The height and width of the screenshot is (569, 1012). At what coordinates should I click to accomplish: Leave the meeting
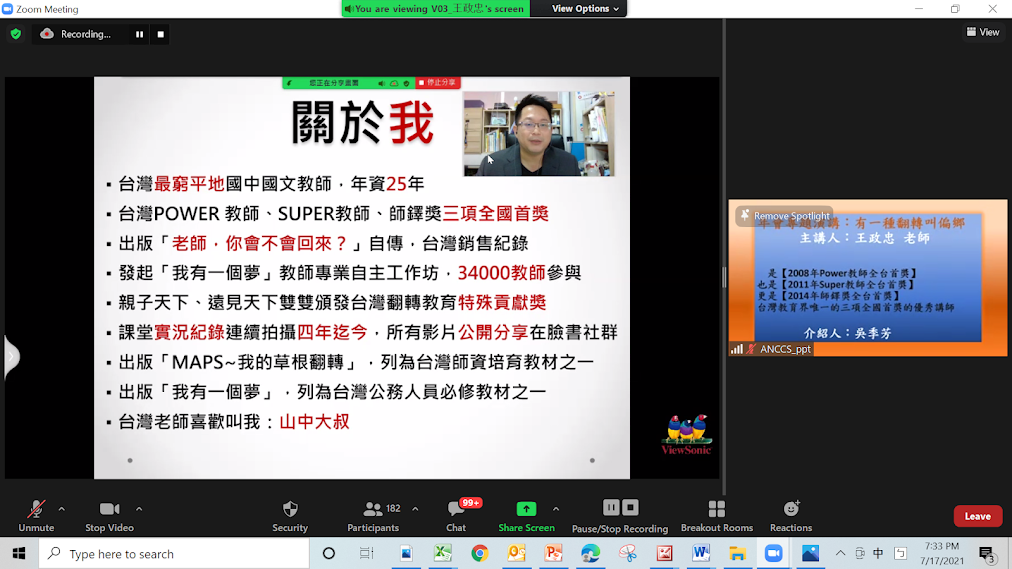pos(977,516)
